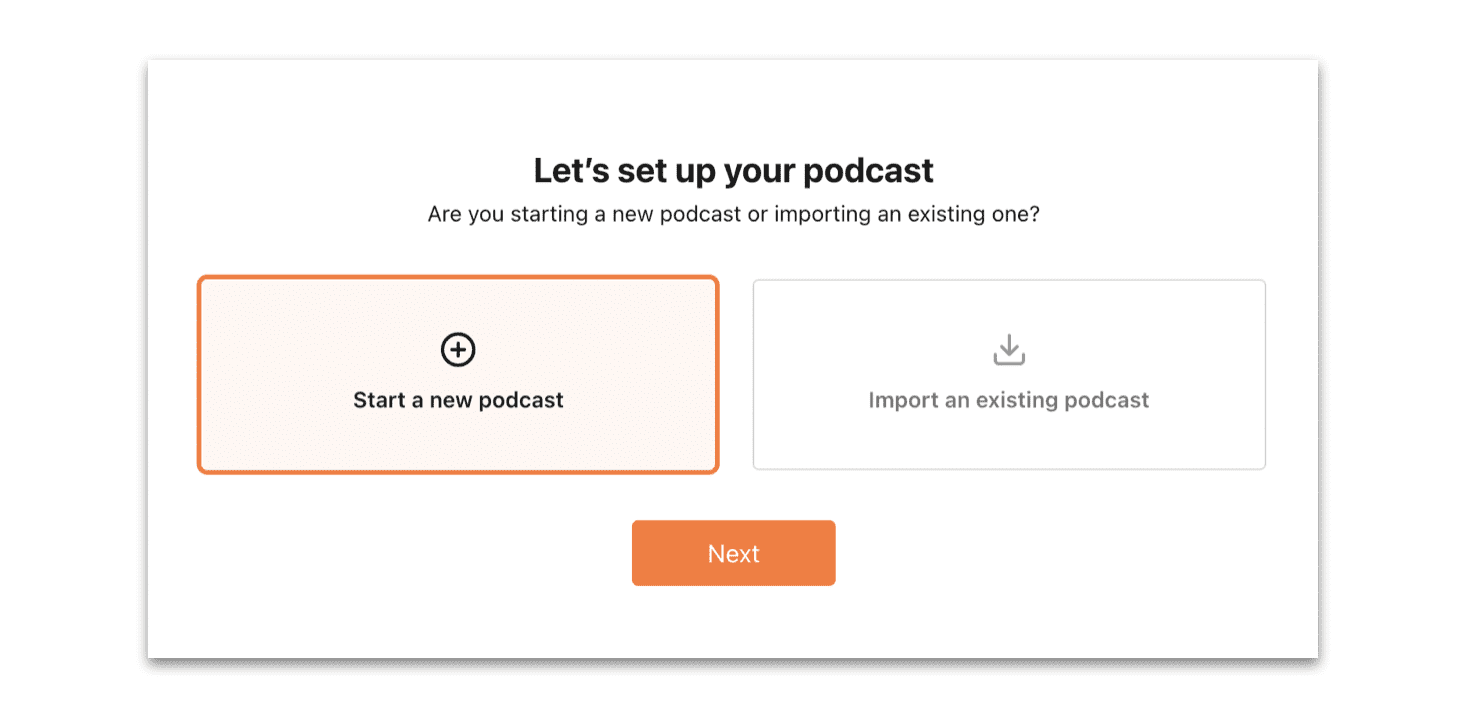Click the Next button
The image size is (1480, 714).
pos(733,553)
